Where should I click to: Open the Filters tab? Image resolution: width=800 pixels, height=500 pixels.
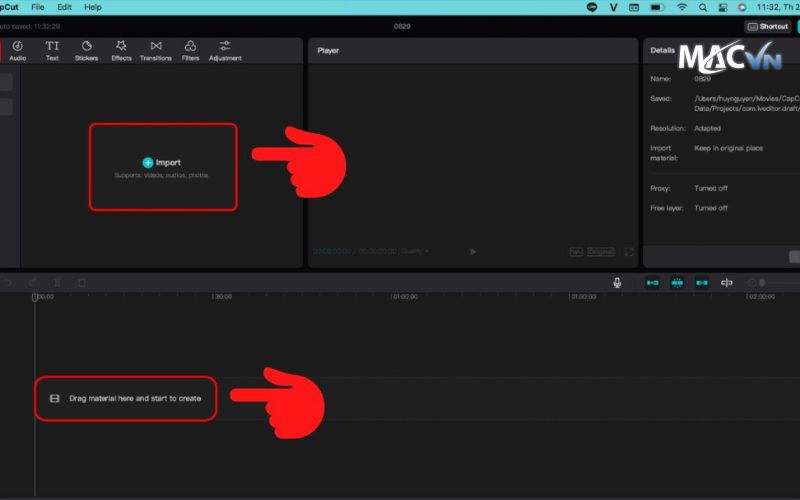[190, 51]
